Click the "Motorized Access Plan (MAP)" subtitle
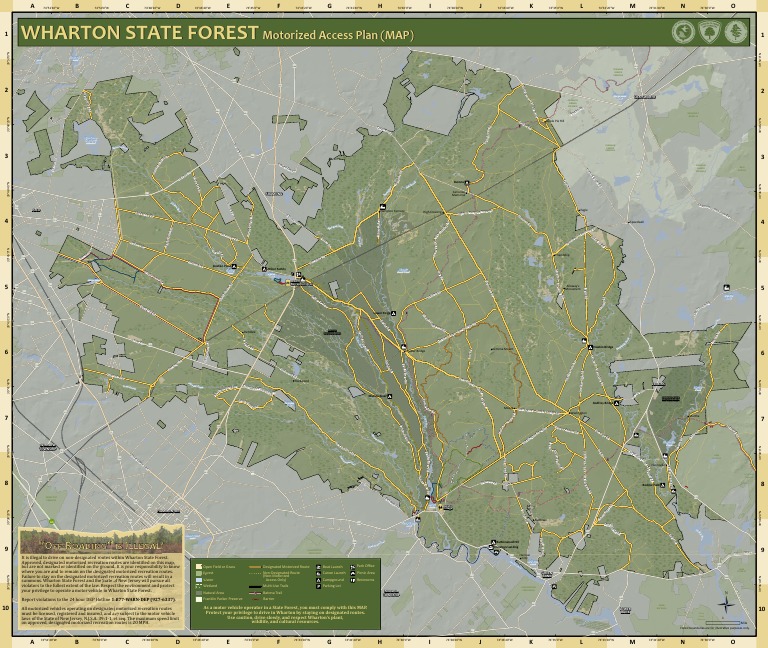This screenshot has height=648, width=768. 338,35
